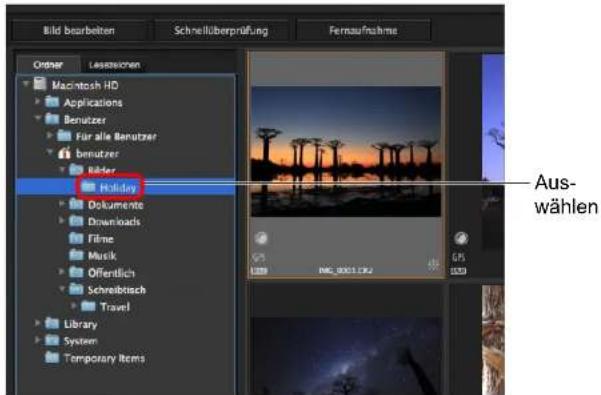Click the Holiday folder icon
This screenshot has height=395, width=601.
88,187
